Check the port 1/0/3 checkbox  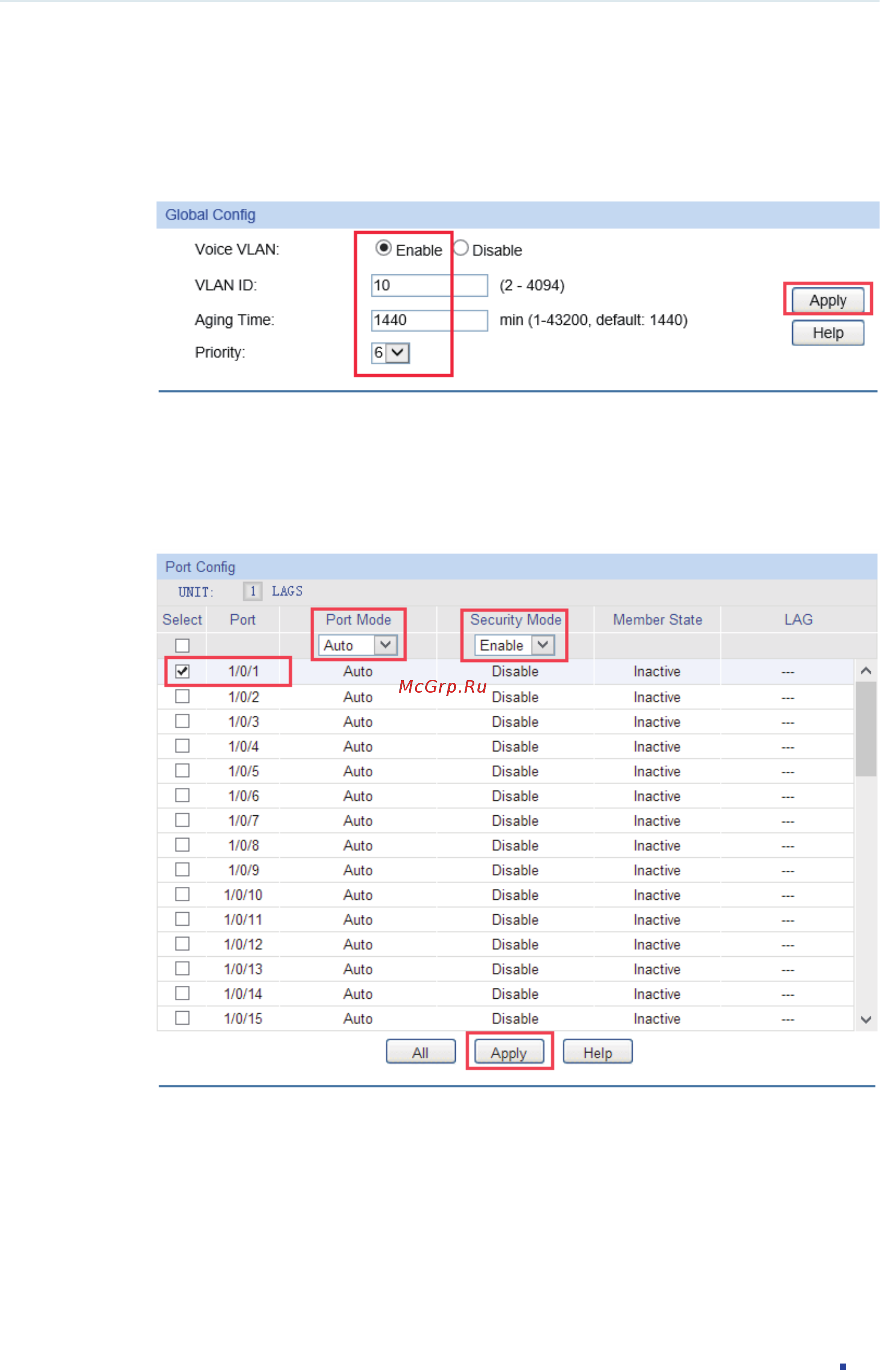[x=182, y=721]
